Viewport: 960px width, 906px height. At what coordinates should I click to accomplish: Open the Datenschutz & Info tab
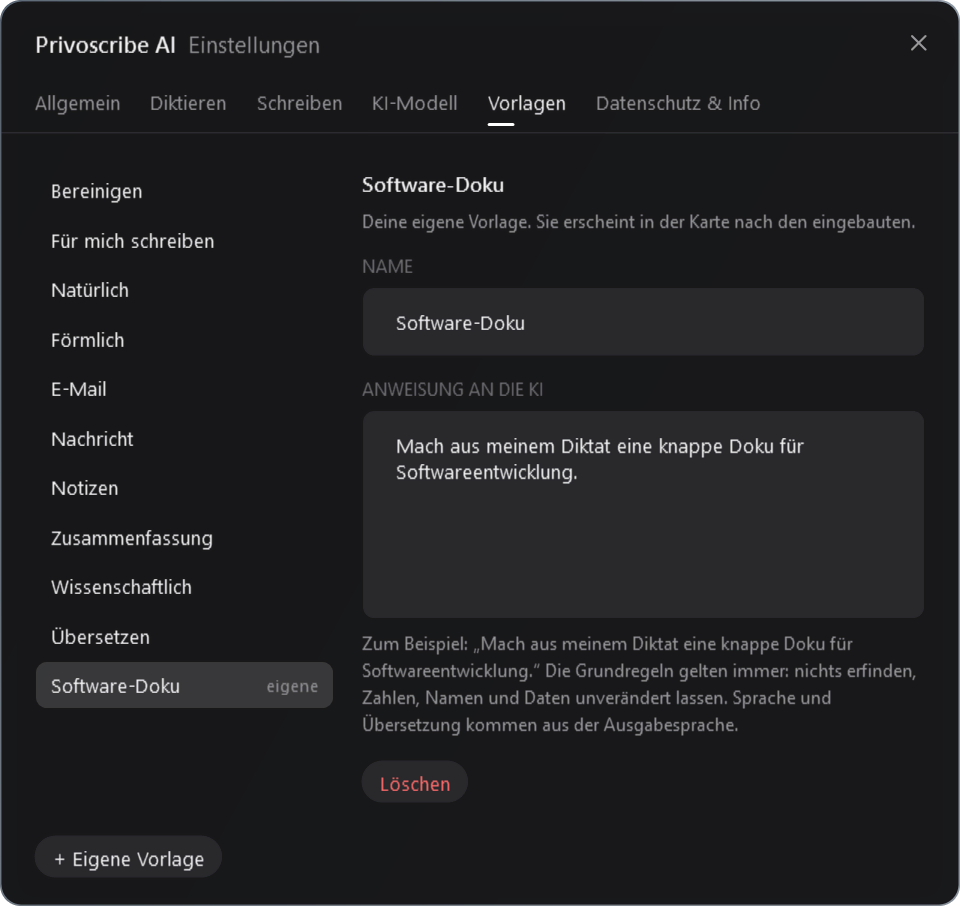point(678,103)
